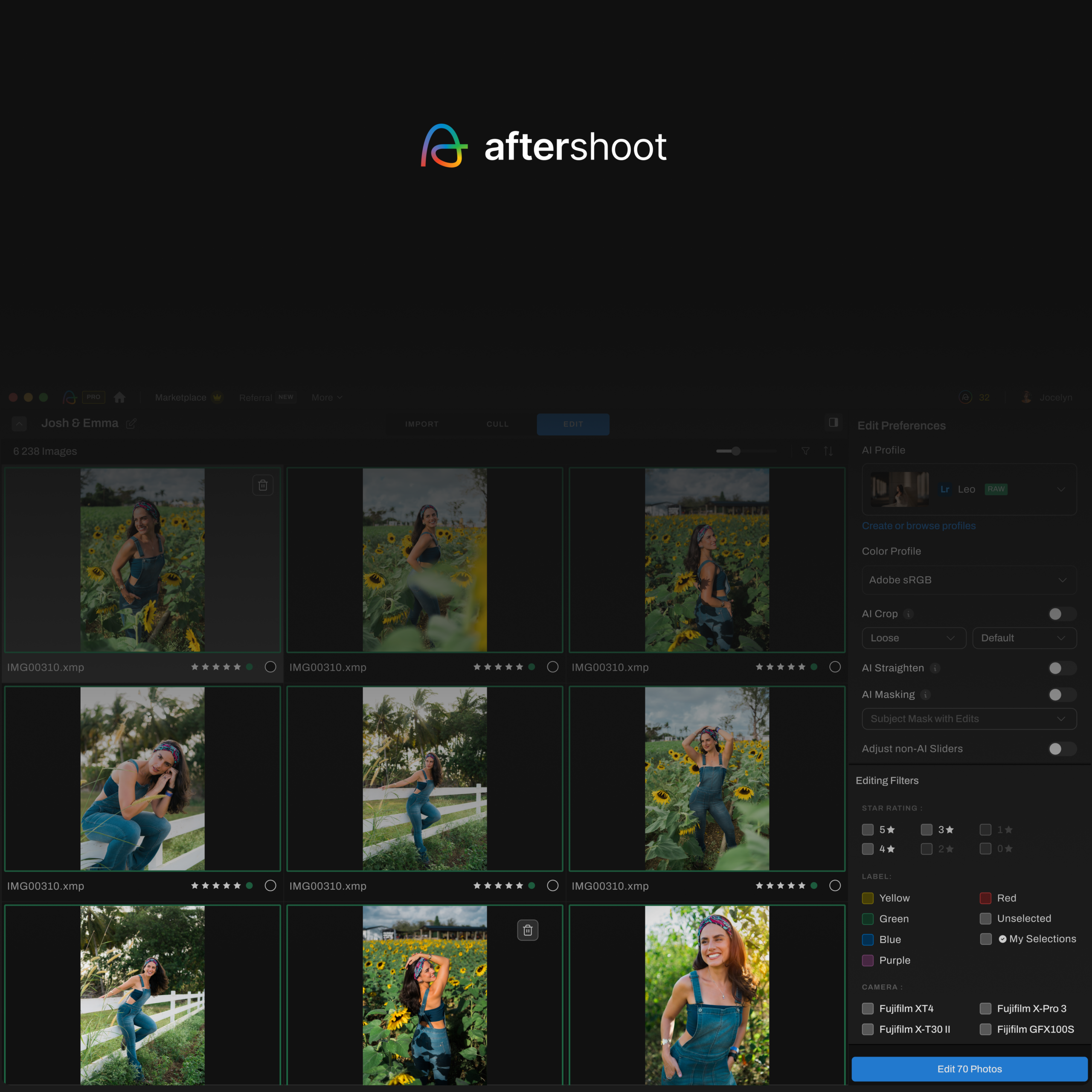Open the Loose crop dropdown
1092x1092 pixels.
click(914, 638)
